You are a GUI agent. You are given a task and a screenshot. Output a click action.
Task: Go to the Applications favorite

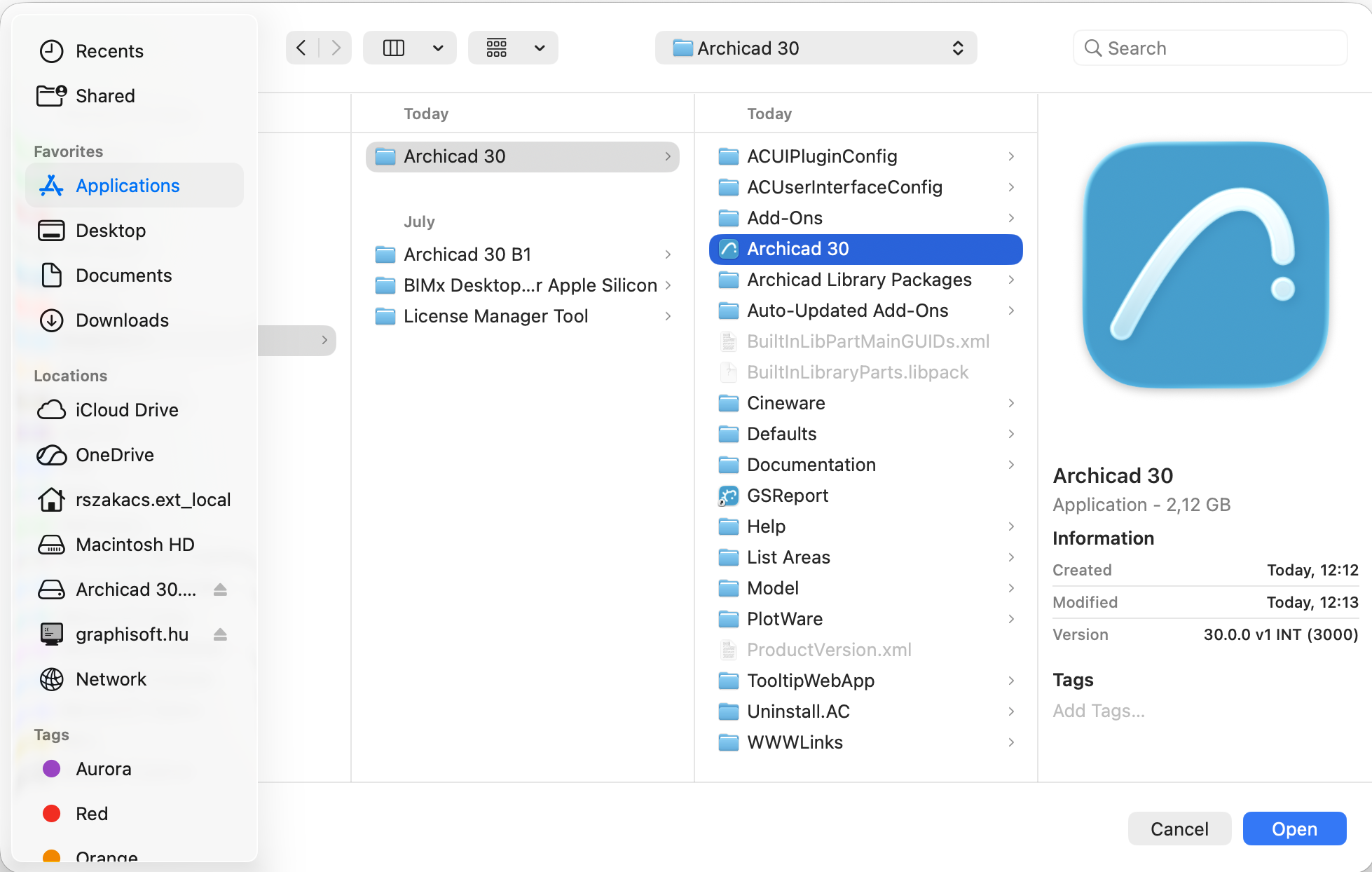(134, 186)
